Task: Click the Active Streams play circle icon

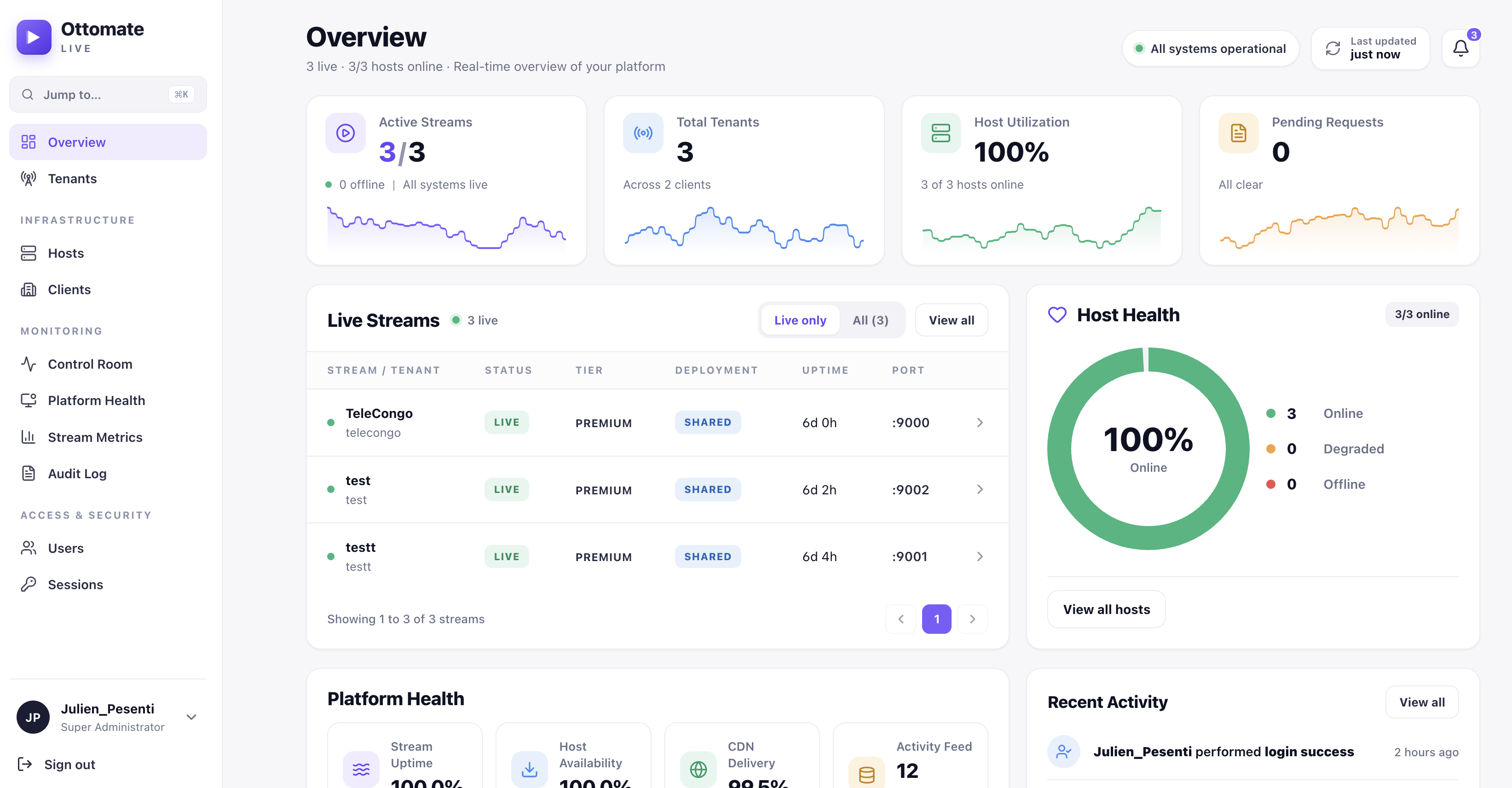Action: (x=345, y=133)
